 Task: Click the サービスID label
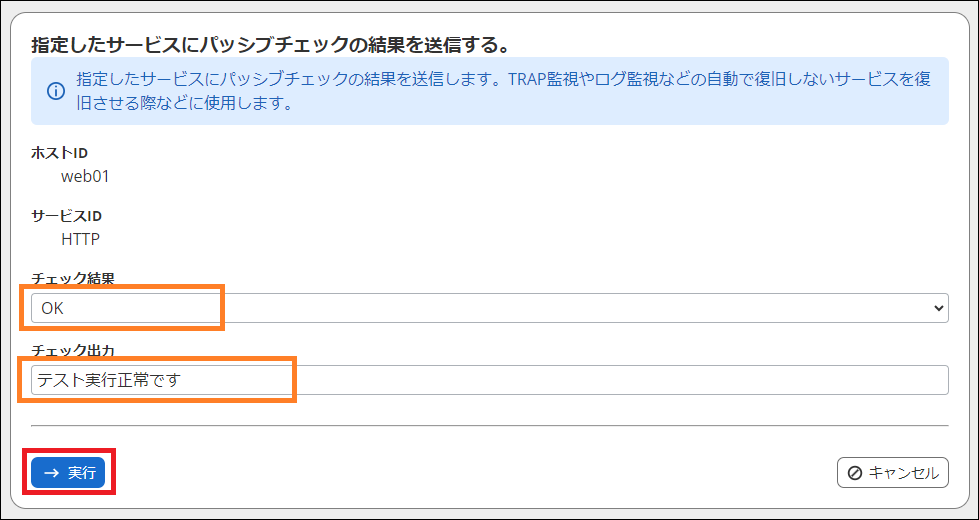click(x=66, y=215)
